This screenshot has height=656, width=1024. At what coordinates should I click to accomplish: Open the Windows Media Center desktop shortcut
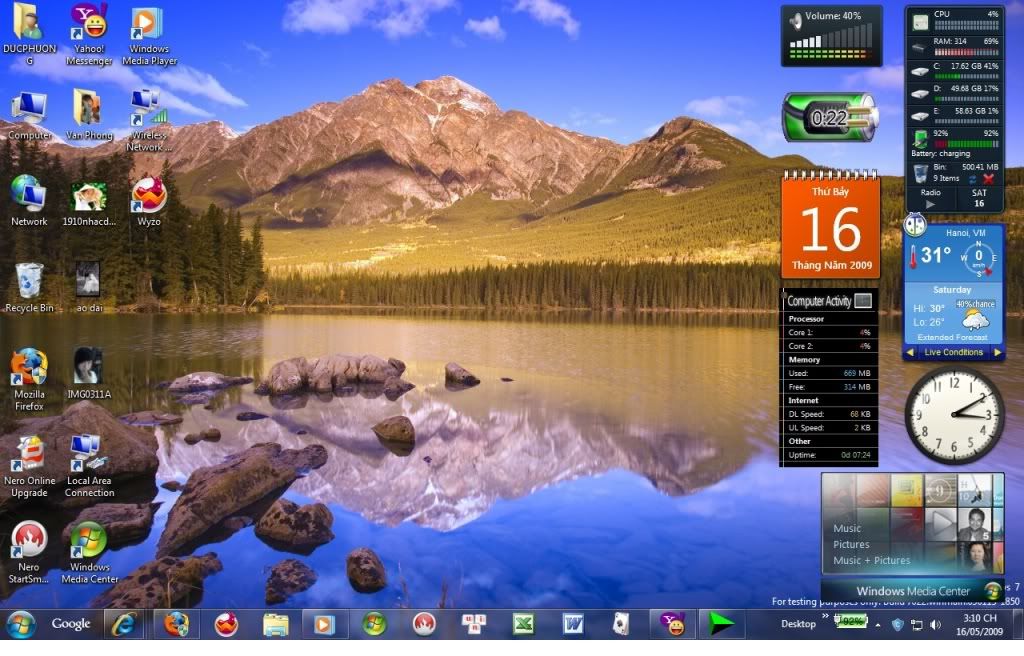(89, 553)
